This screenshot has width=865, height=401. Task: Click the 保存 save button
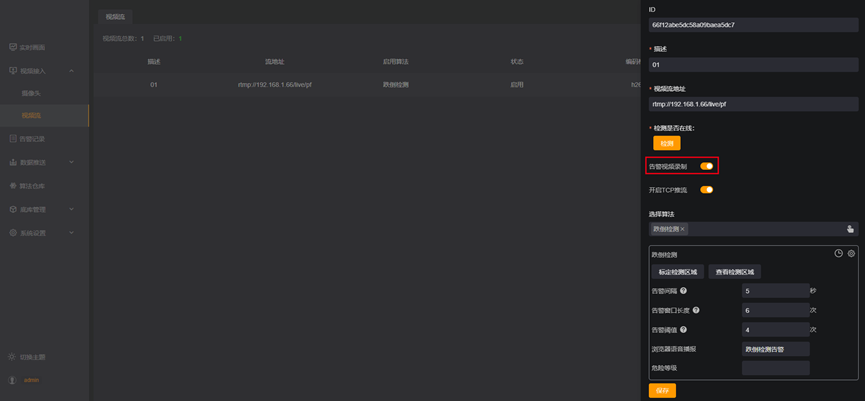(662, 391)
